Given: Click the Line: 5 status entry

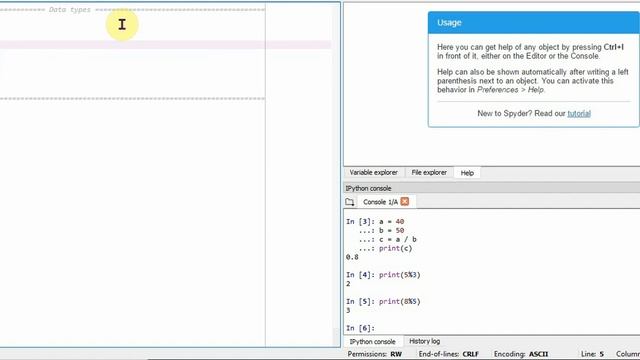Looking at the screenshot, I should 592,354.
